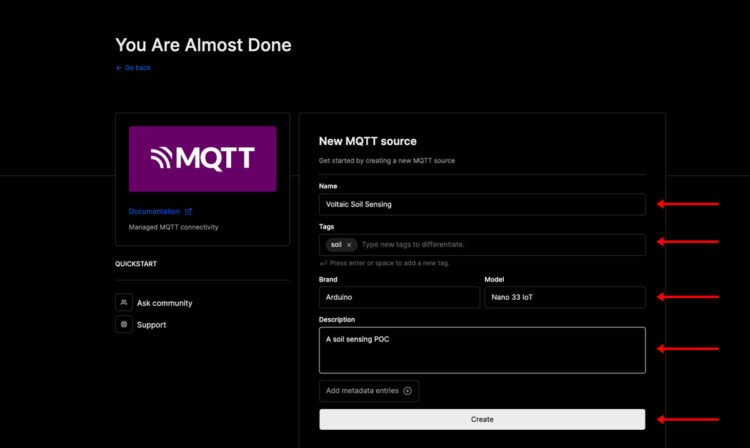Remove the soil tag with its x icon
750x448 pixels.
pos(349,245)
